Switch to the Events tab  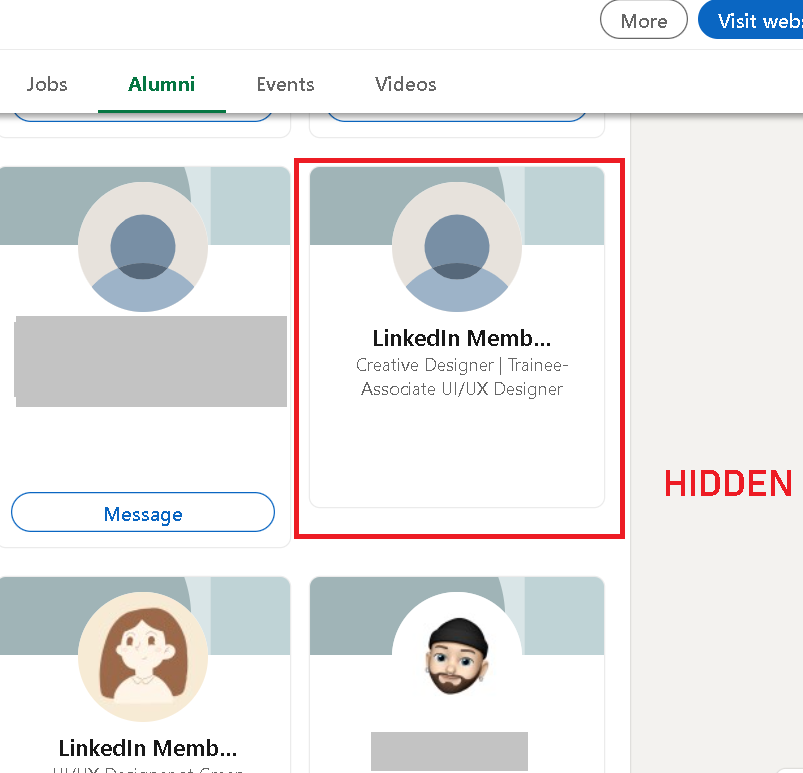285,84
